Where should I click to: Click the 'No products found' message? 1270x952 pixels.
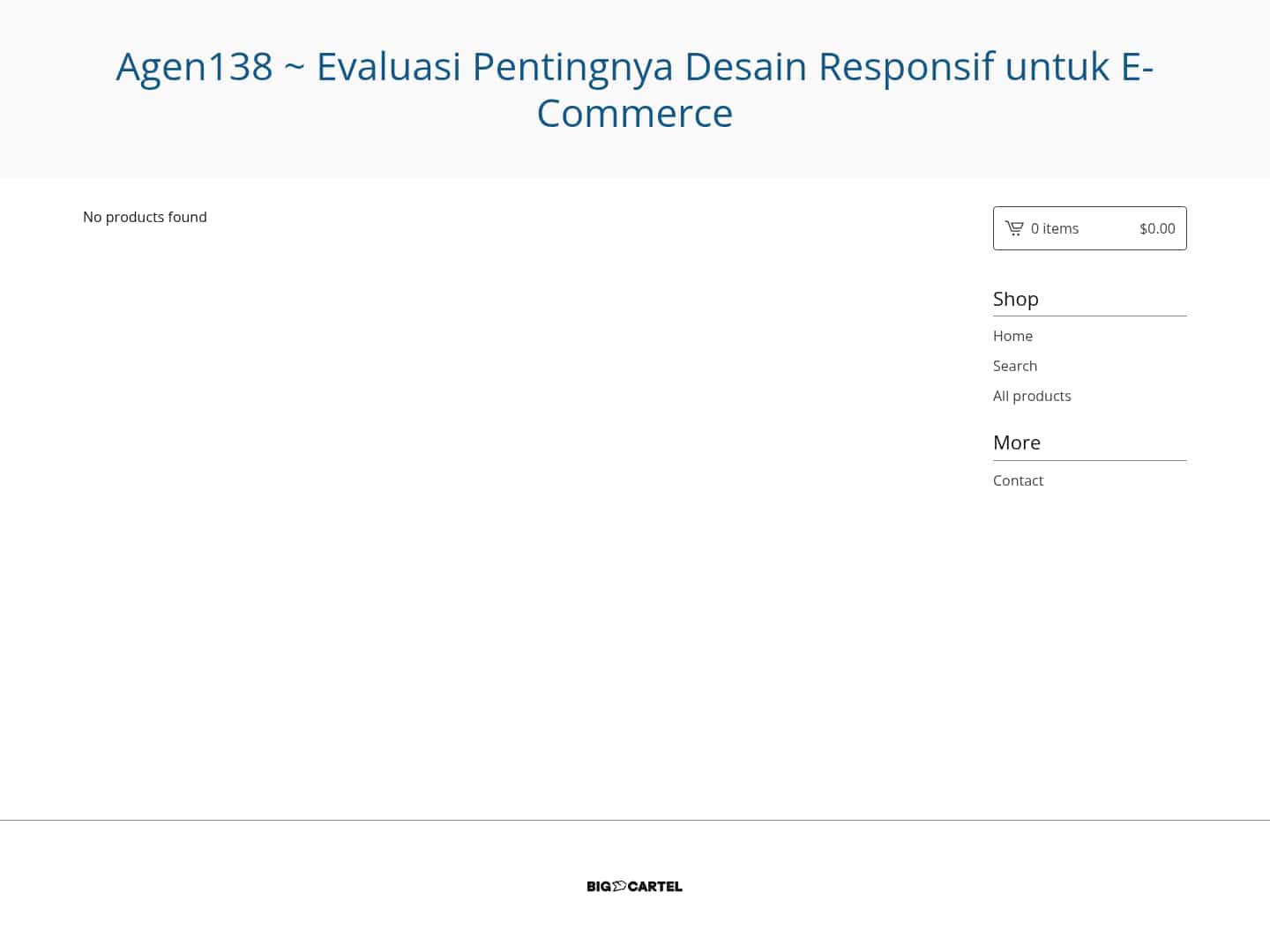[145, 217]
